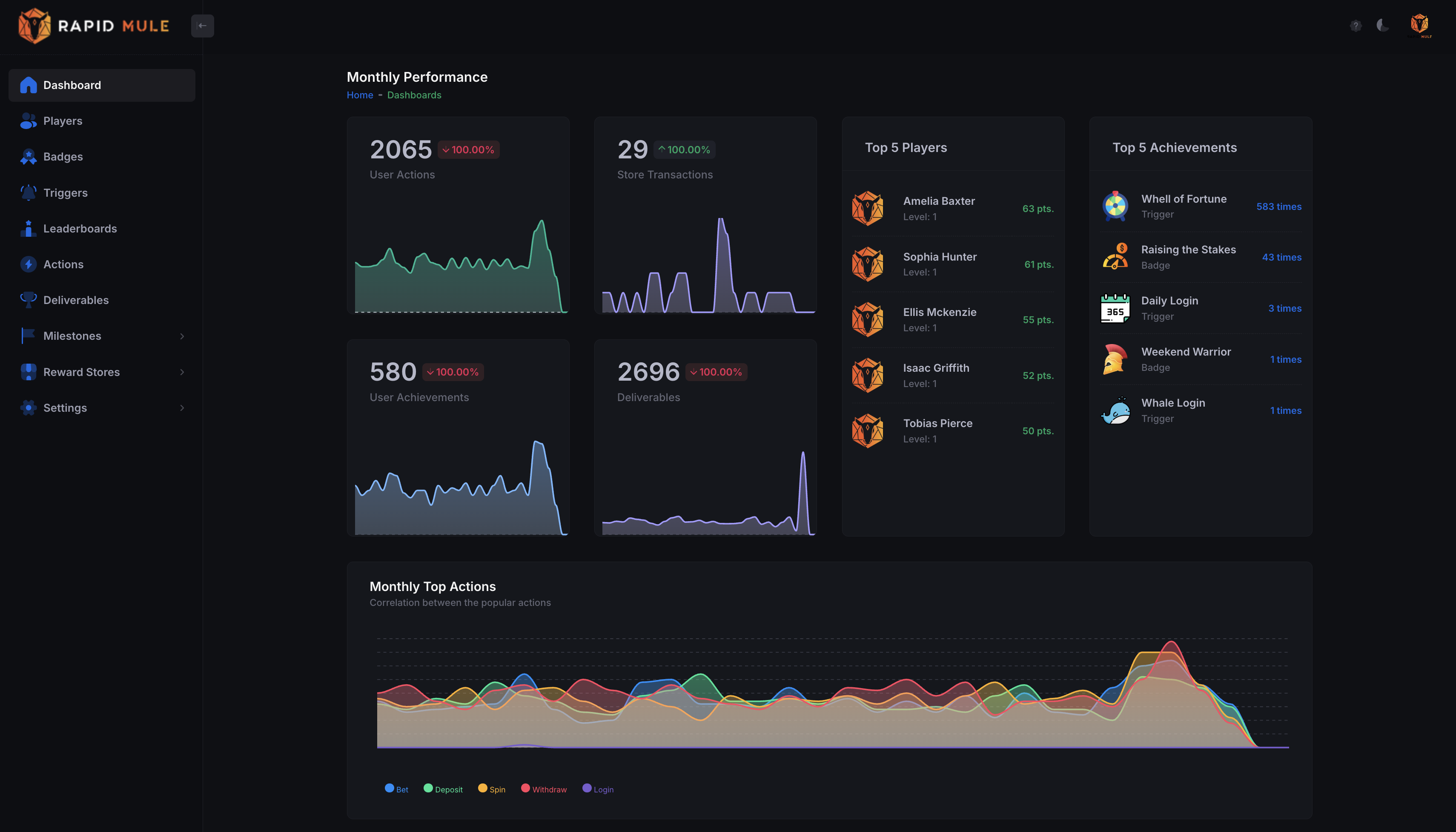The width and height of the screenshot is (1456, 832).
Task: Open the Players sidebar item
Action: click(x=63, y=121)
